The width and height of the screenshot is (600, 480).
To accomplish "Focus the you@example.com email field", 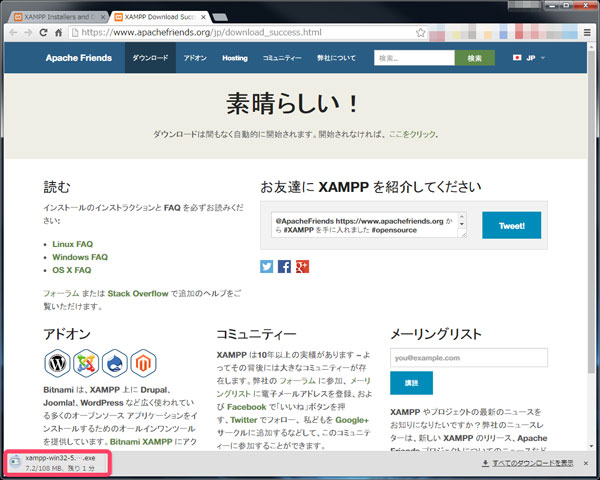I will 469,358.
